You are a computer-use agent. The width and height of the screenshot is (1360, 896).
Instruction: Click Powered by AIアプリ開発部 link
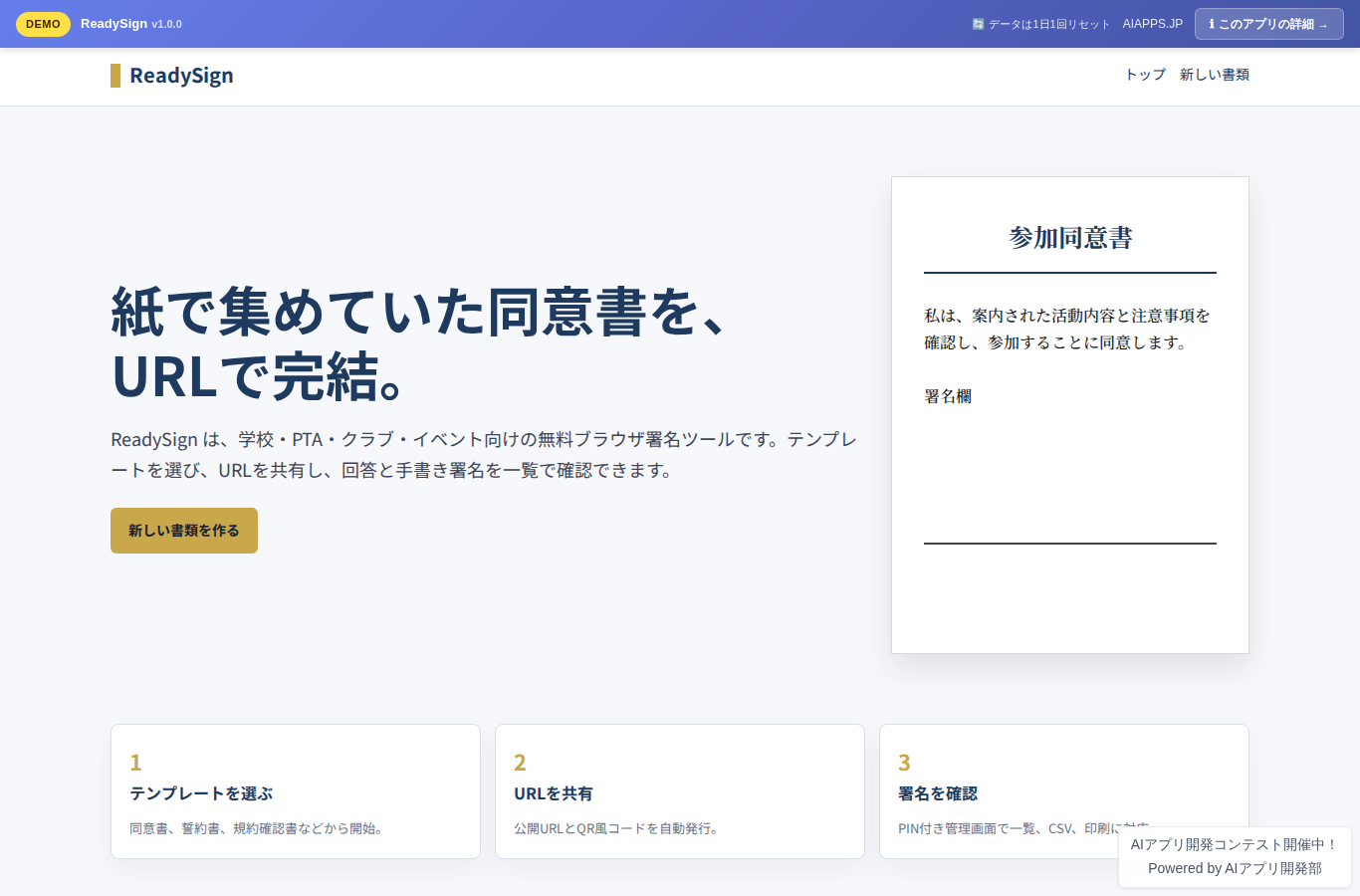click(1235, 868)
